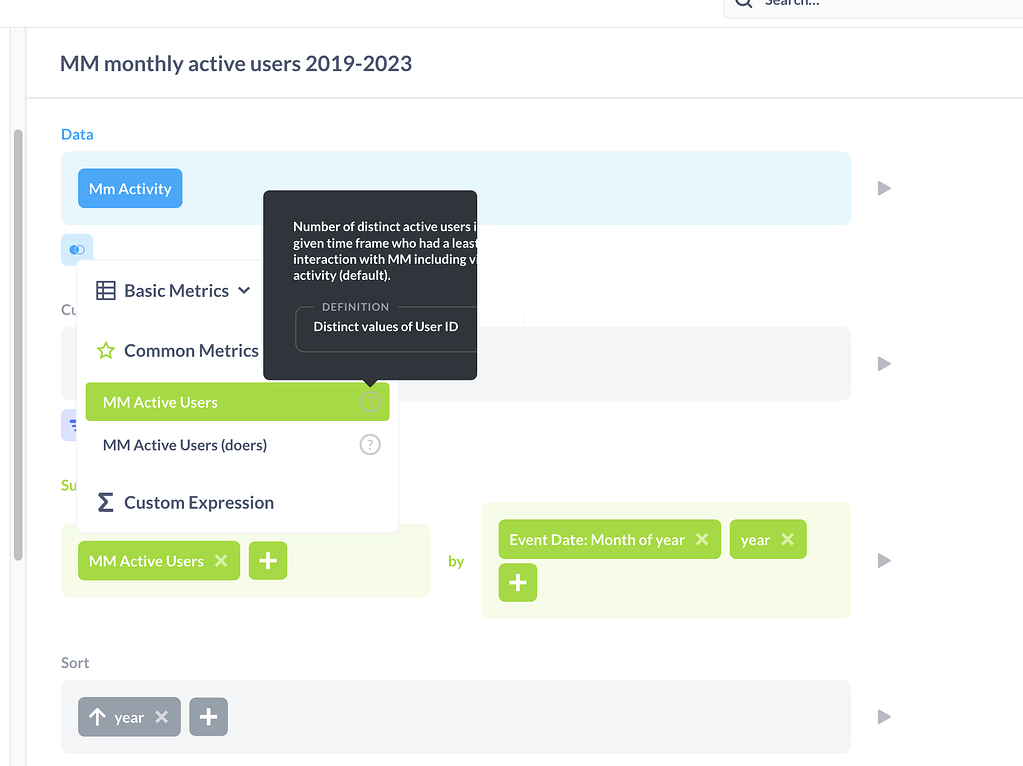Add another metric with the green plus button
The image size is (1023, 766).
point(267,561)
